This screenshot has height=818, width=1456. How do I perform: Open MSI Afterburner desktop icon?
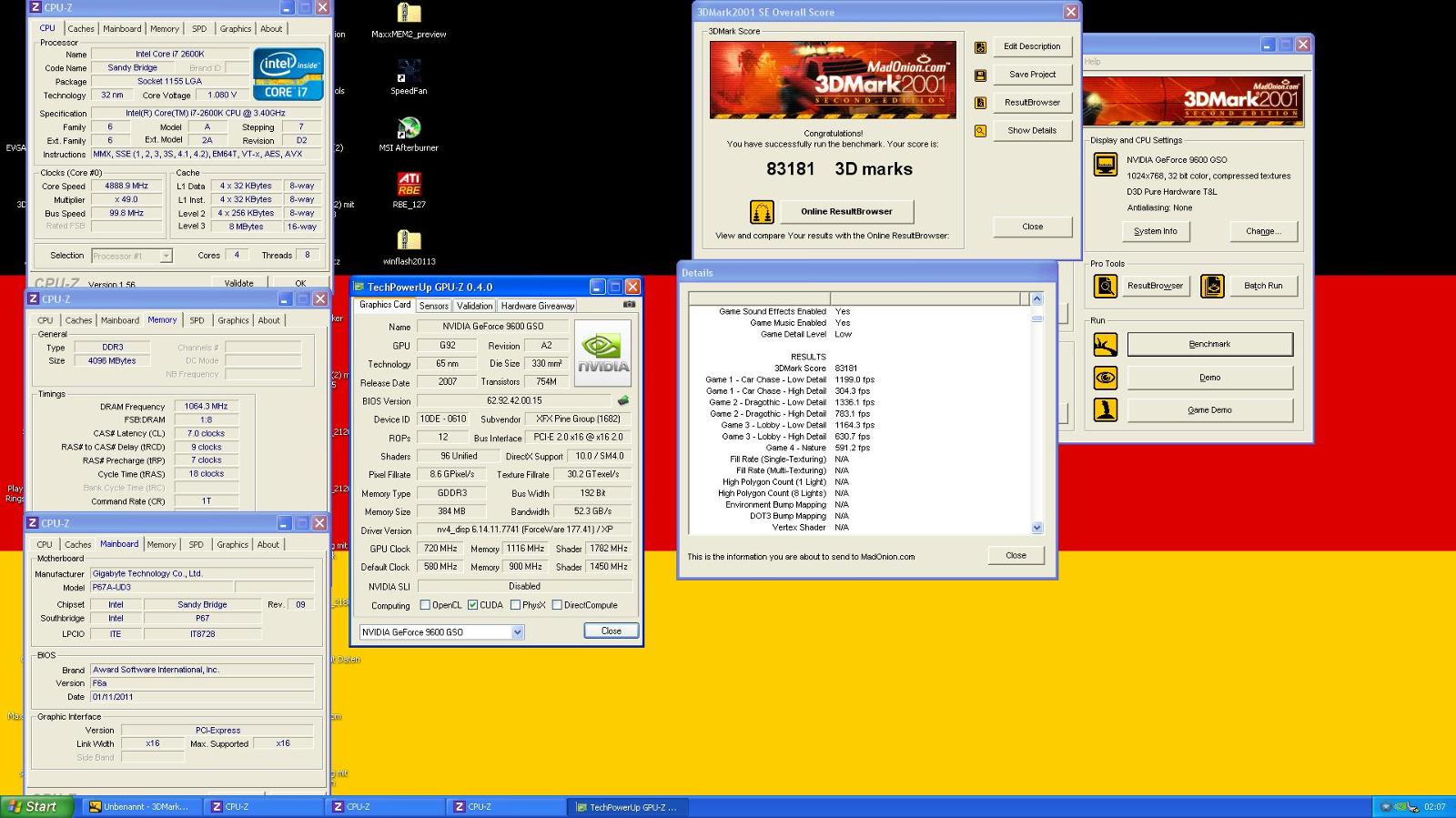click(x=409, y=127)
